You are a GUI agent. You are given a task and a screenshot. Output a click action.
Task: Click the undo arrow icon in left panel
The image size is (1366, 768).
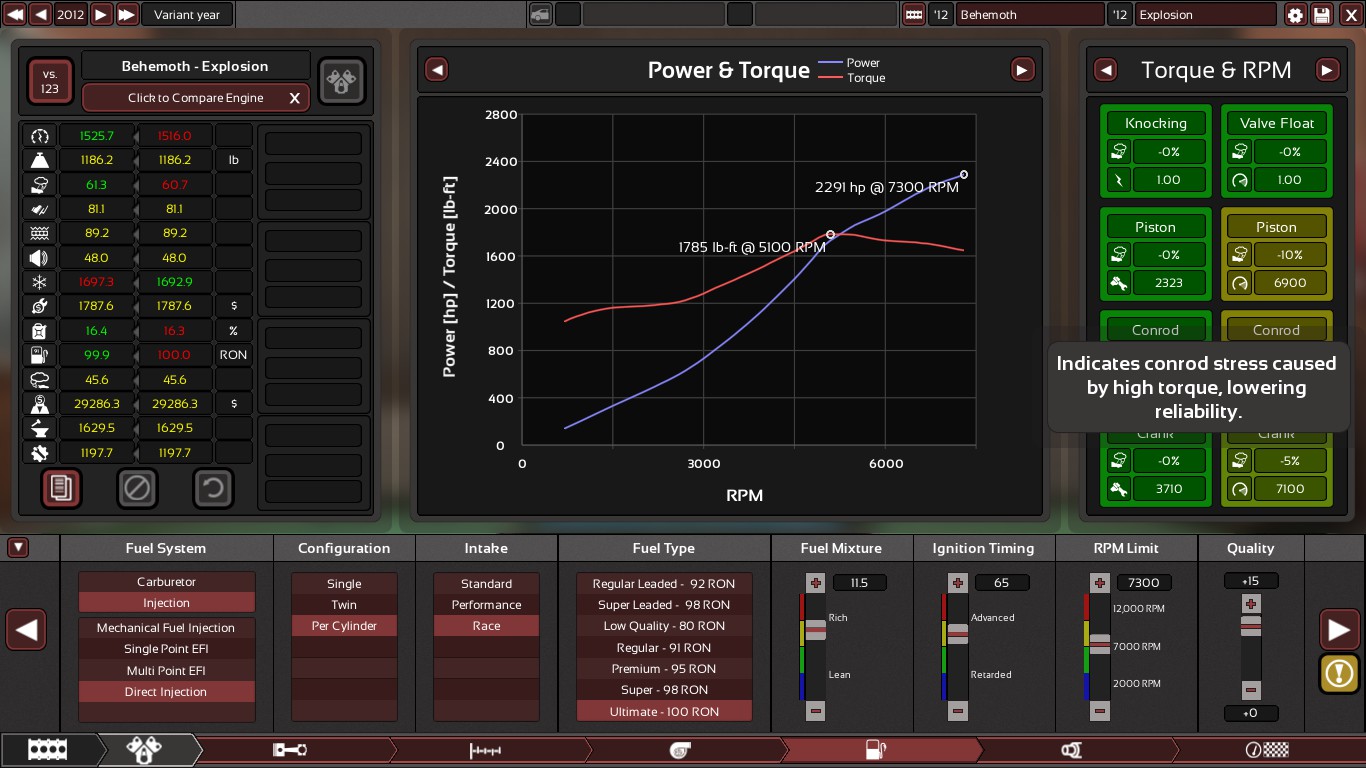coord(213,488)
